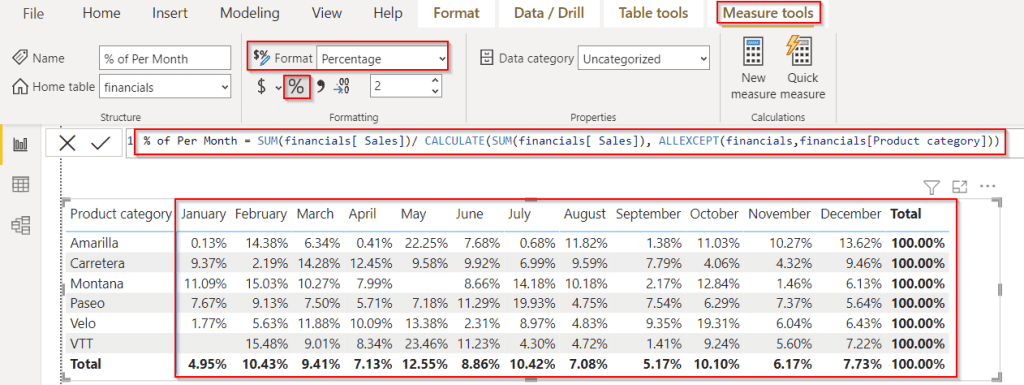1024x385 pixels.
Task: Switch to Data view table icon
Action: pyautogui.click(x=21, y=185)
